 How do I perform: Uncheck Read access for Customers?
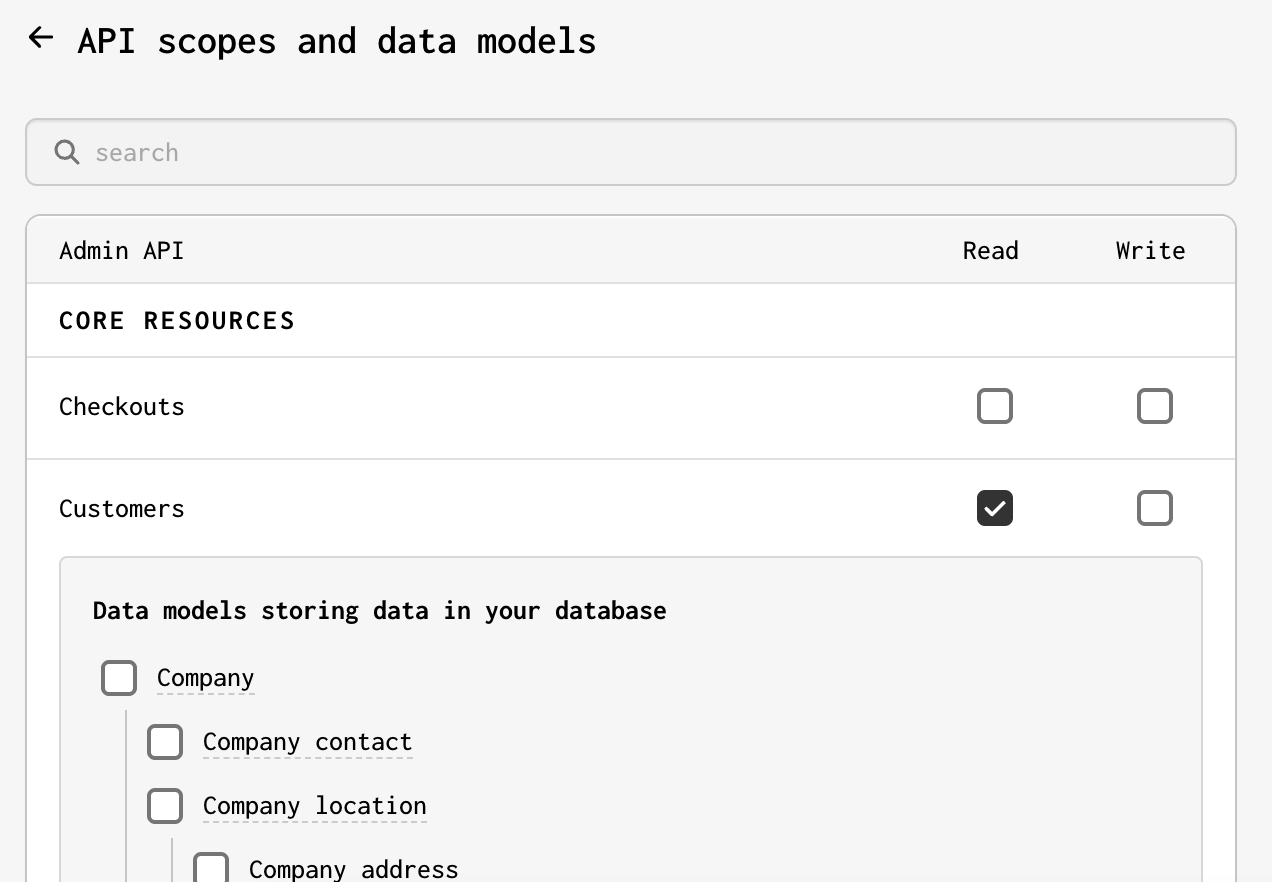pos(995,509)
